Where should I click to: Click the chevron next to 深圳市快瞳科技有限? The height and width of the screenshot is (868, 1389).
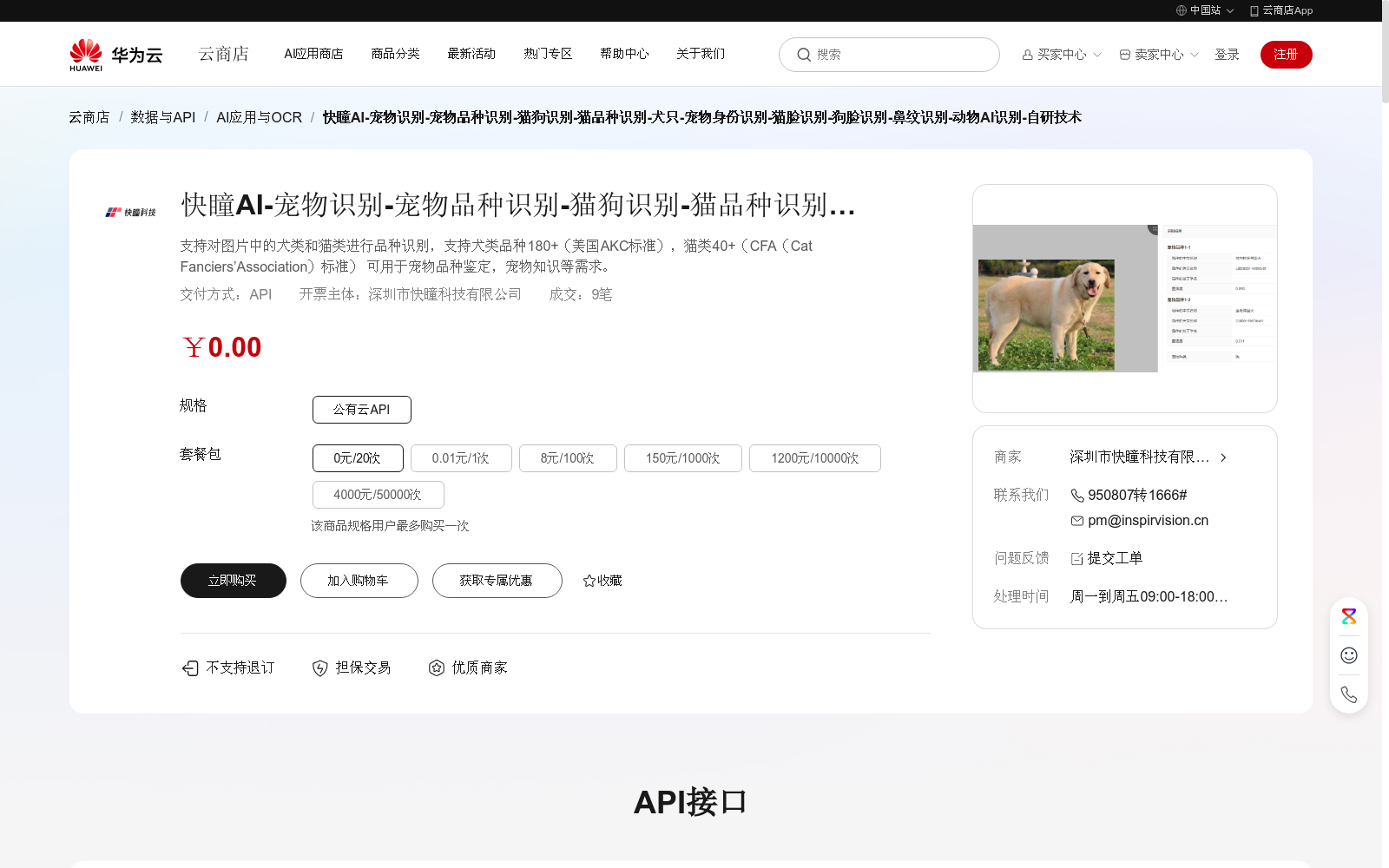[x=1223, y=457]
